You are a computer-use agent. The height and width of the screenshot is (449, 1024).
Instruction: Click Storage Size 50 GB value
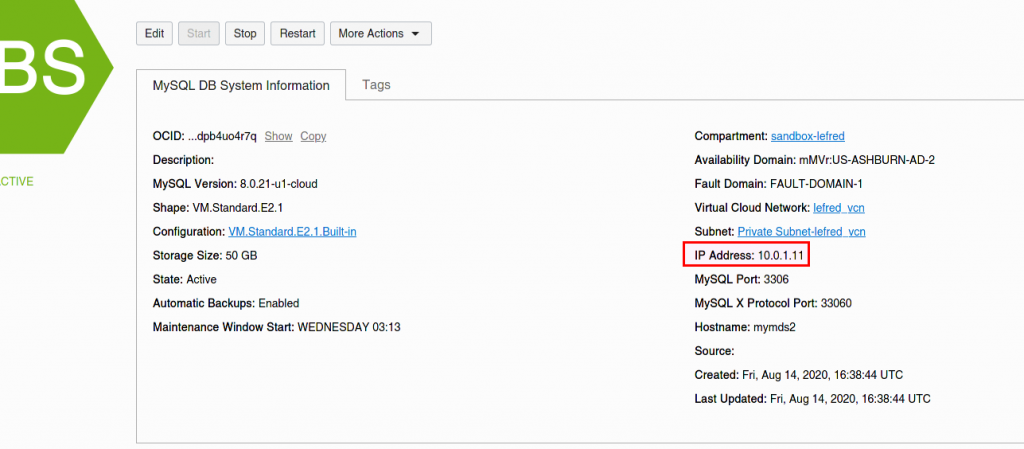(241, 256)
